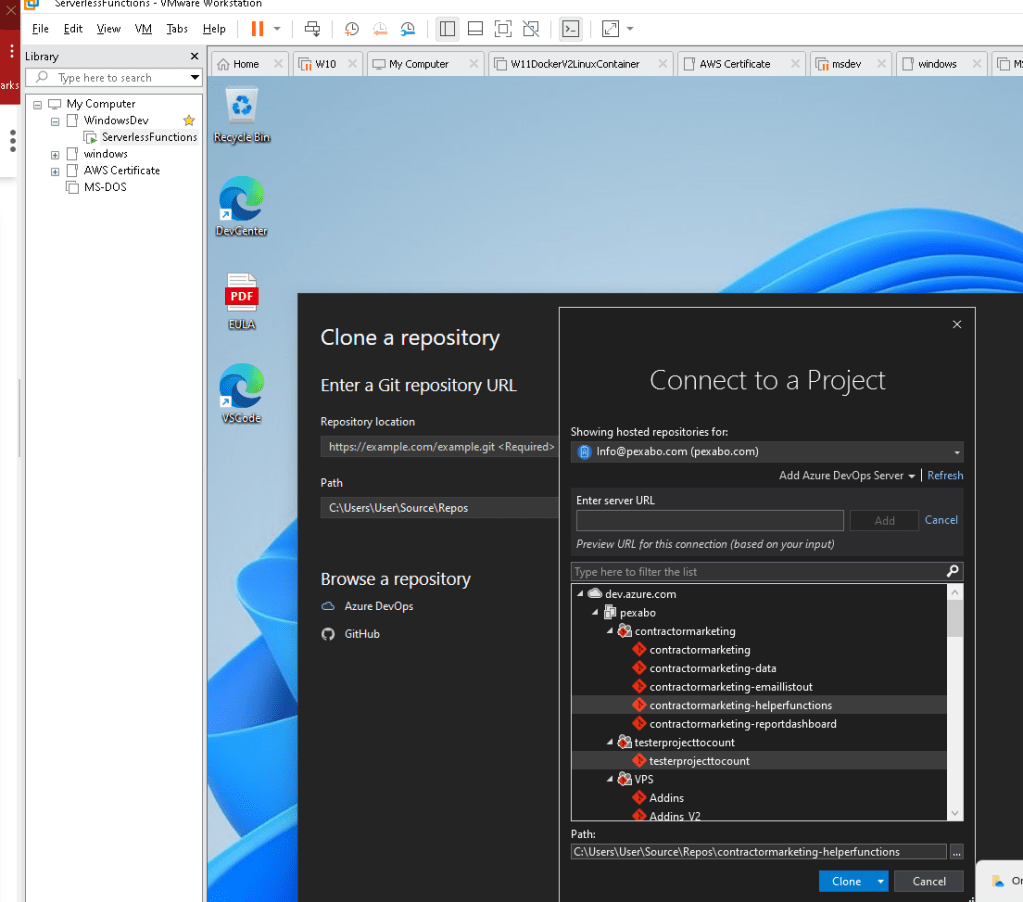Viewport: 1023px width, 902px height.
Task: Open the View menu
Action: [x=108, y=29]
